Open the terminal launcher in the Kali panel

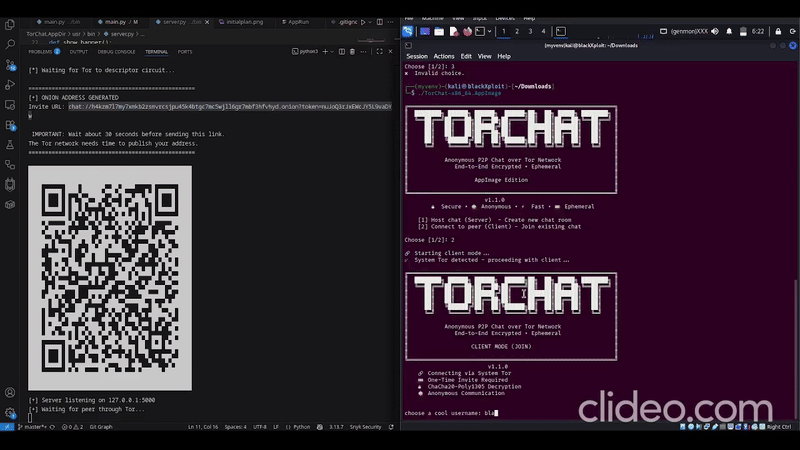pos(480,32)
